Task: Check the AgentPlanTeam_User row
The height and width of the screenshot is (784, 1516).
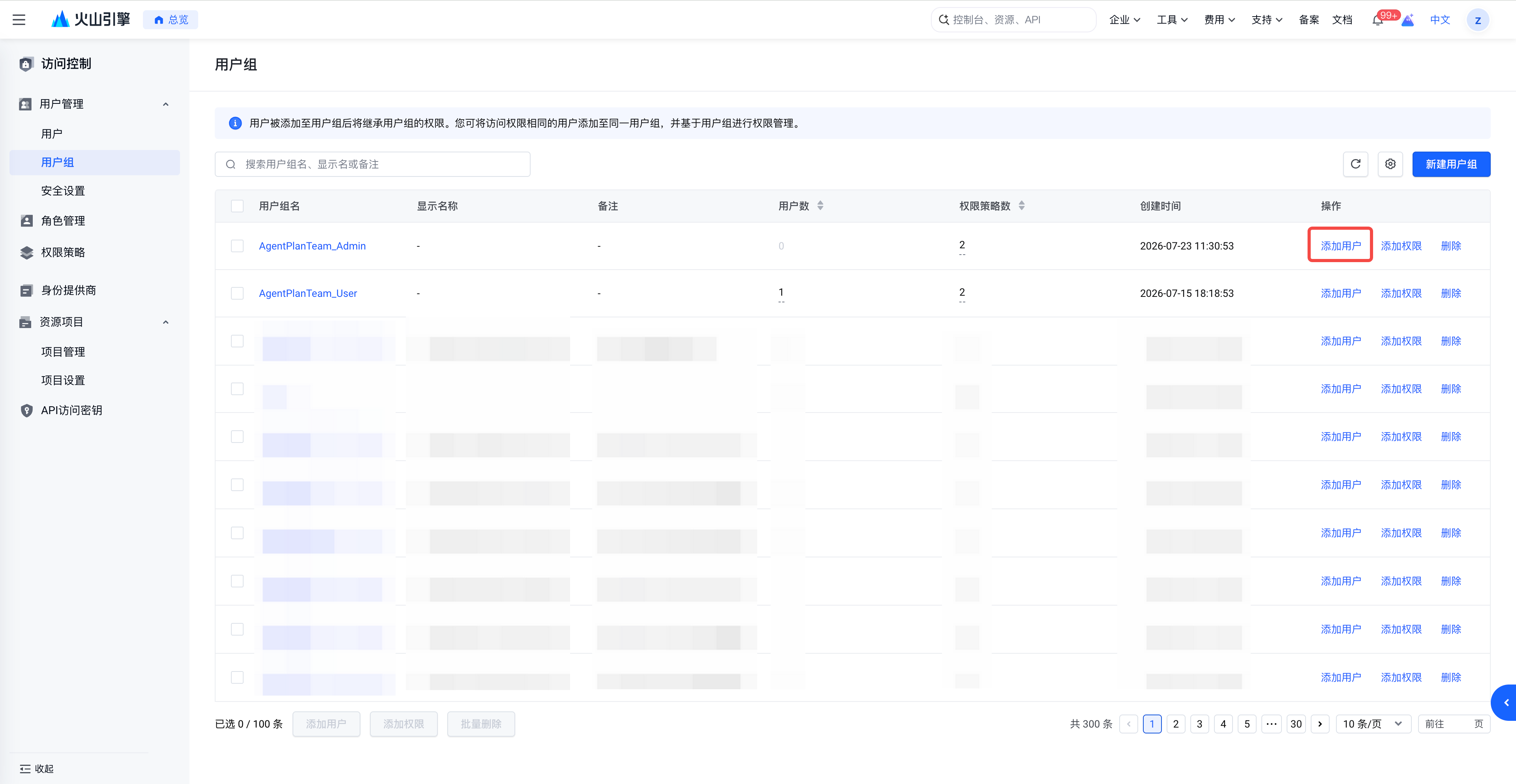Action: tap(237, 293)
